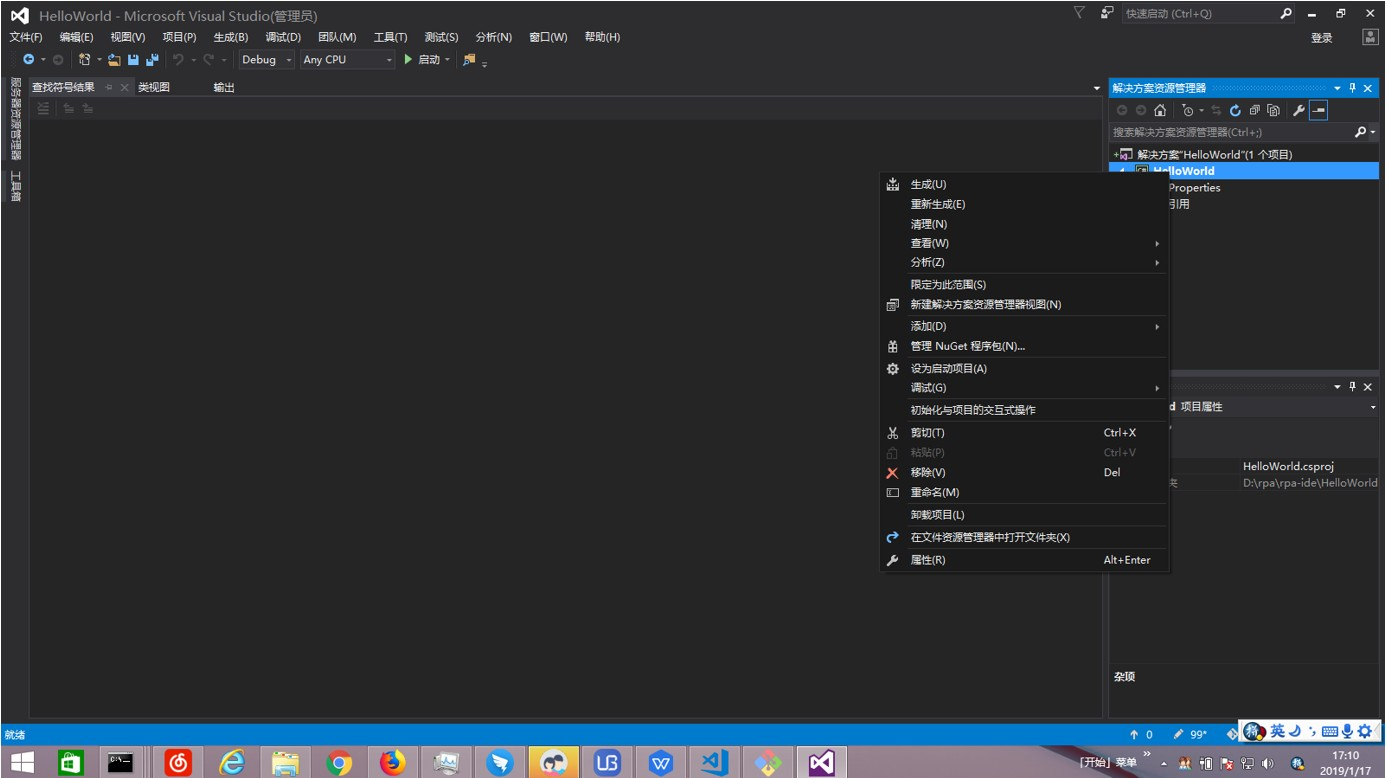Click the open file folder toolbar icon

click(114, 60)
